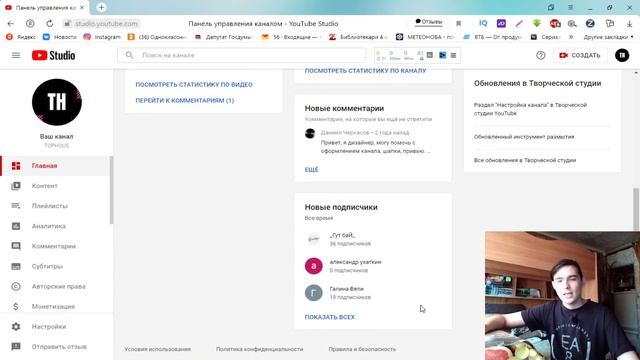Open the Депутат Госдумы bookmark
Image resolution: width=640 pixels, height=360 pixels.
click(x=223, y=37)
